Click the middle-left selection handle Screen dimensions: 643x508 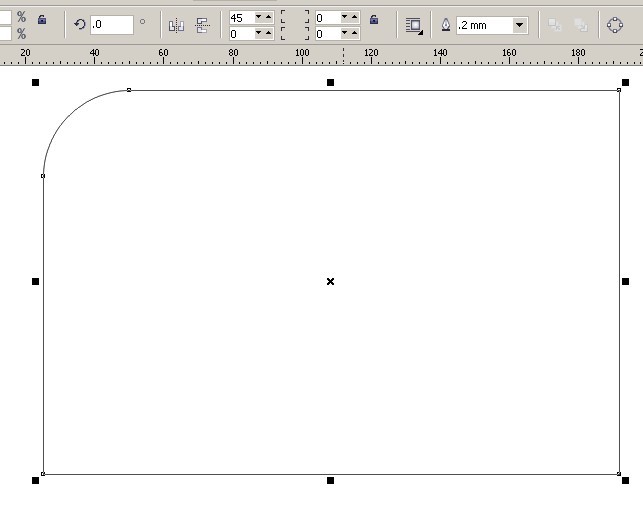[35, 281]
